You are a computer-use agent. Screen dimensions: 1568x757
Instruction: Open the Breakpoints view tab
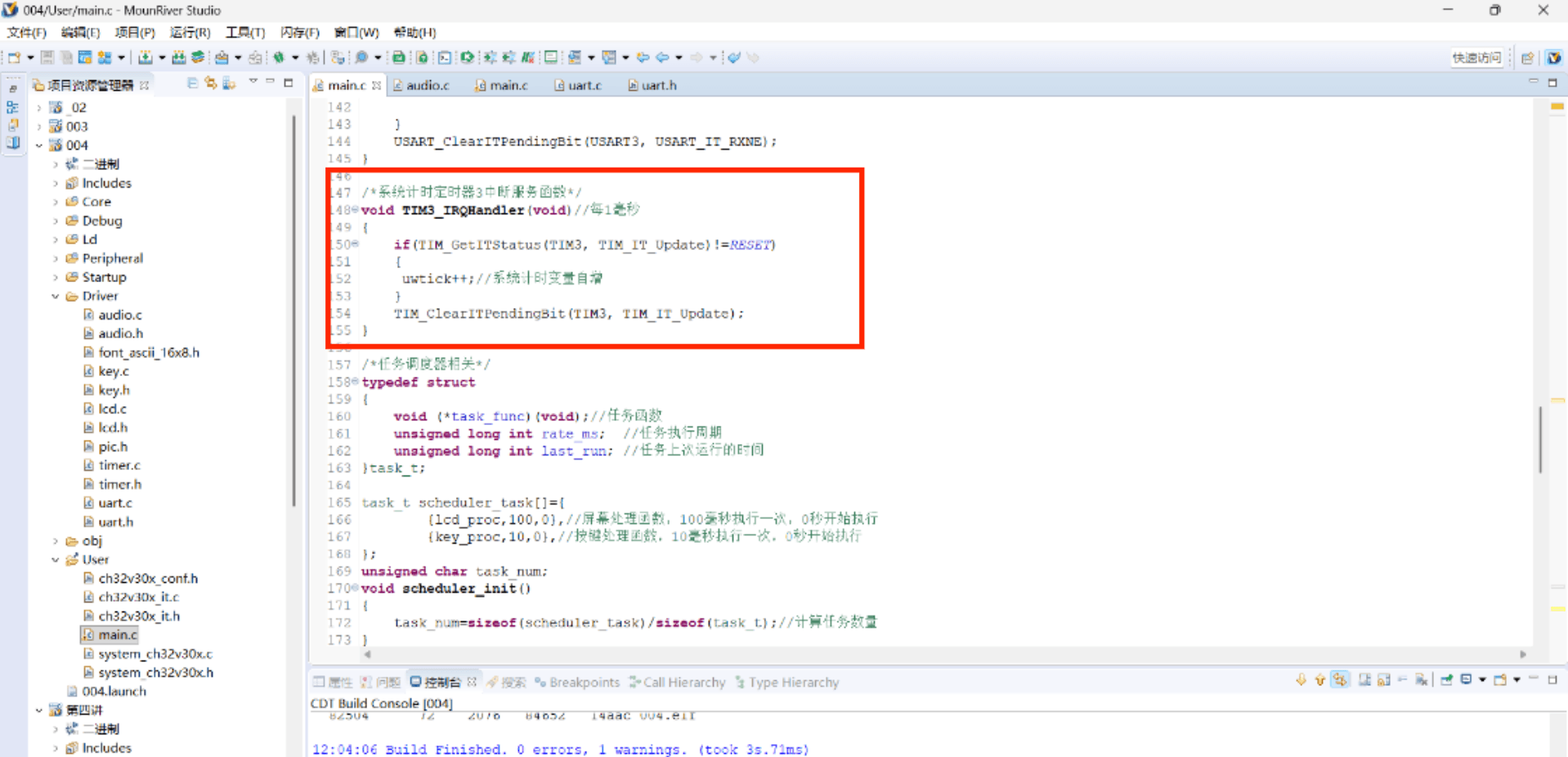(x=584, y=682)
